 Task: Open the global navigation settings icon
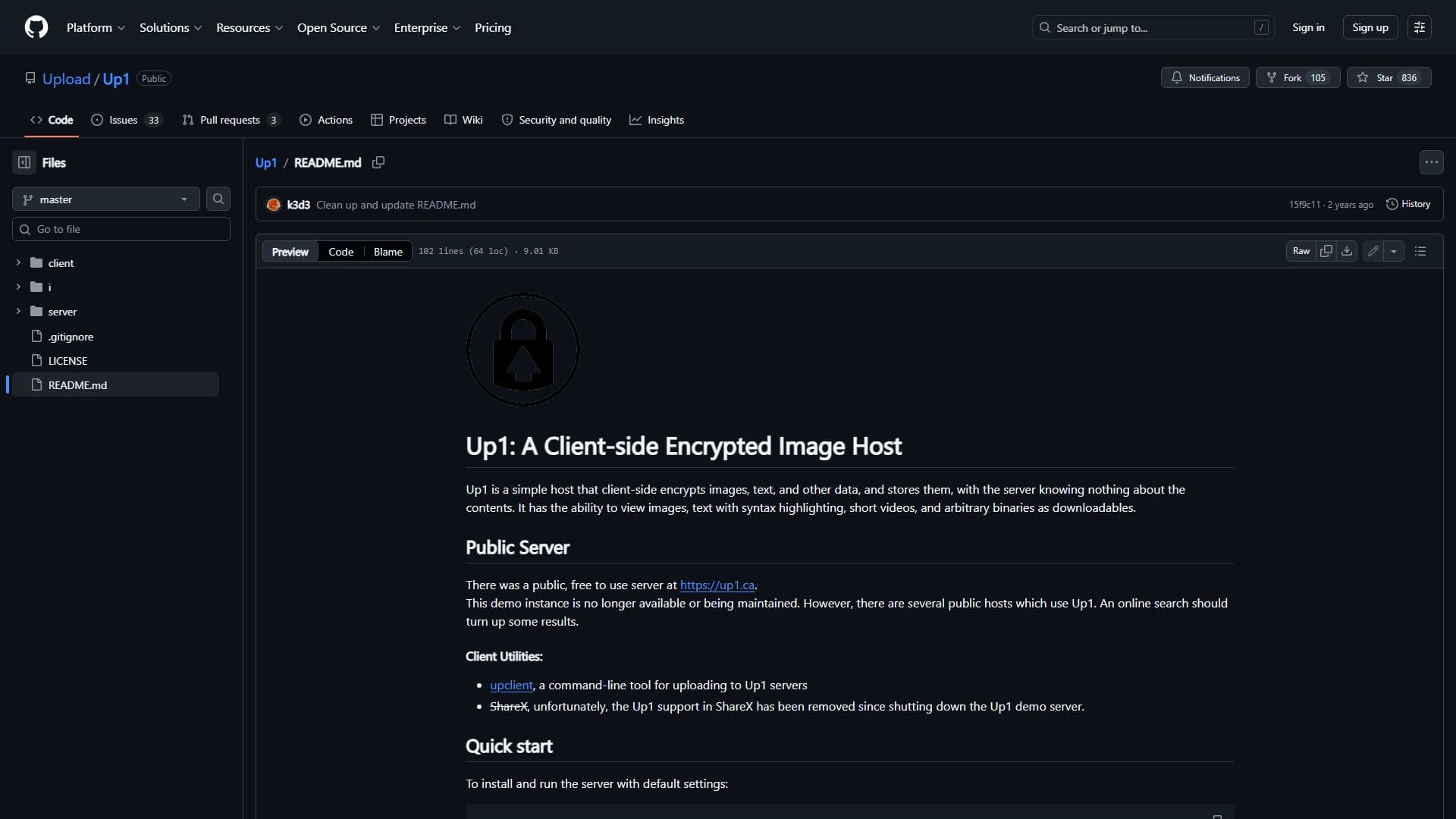coord(1420,27)
